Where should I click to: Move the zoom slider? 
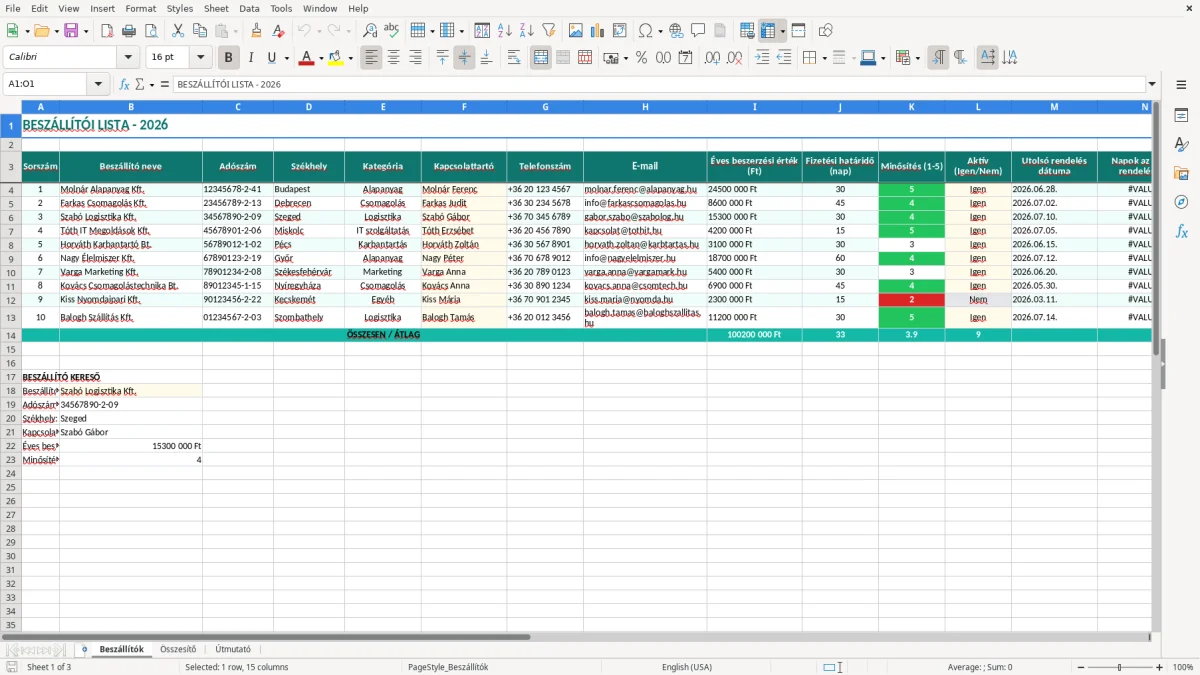tap(1119, 667)
